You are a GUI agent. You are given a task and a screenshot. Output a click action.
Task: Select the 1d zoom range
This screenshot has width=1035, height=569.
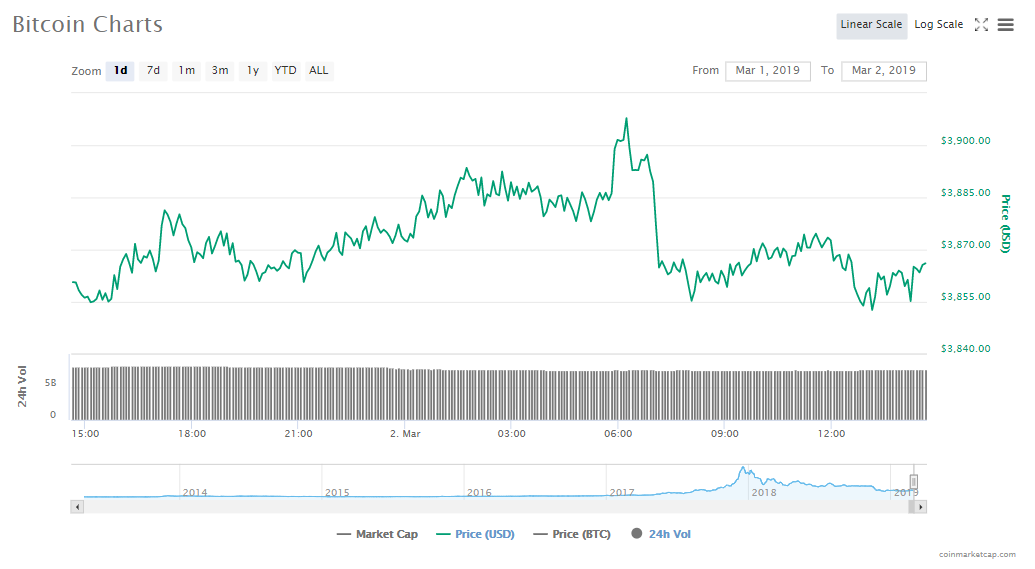point(120,71)
